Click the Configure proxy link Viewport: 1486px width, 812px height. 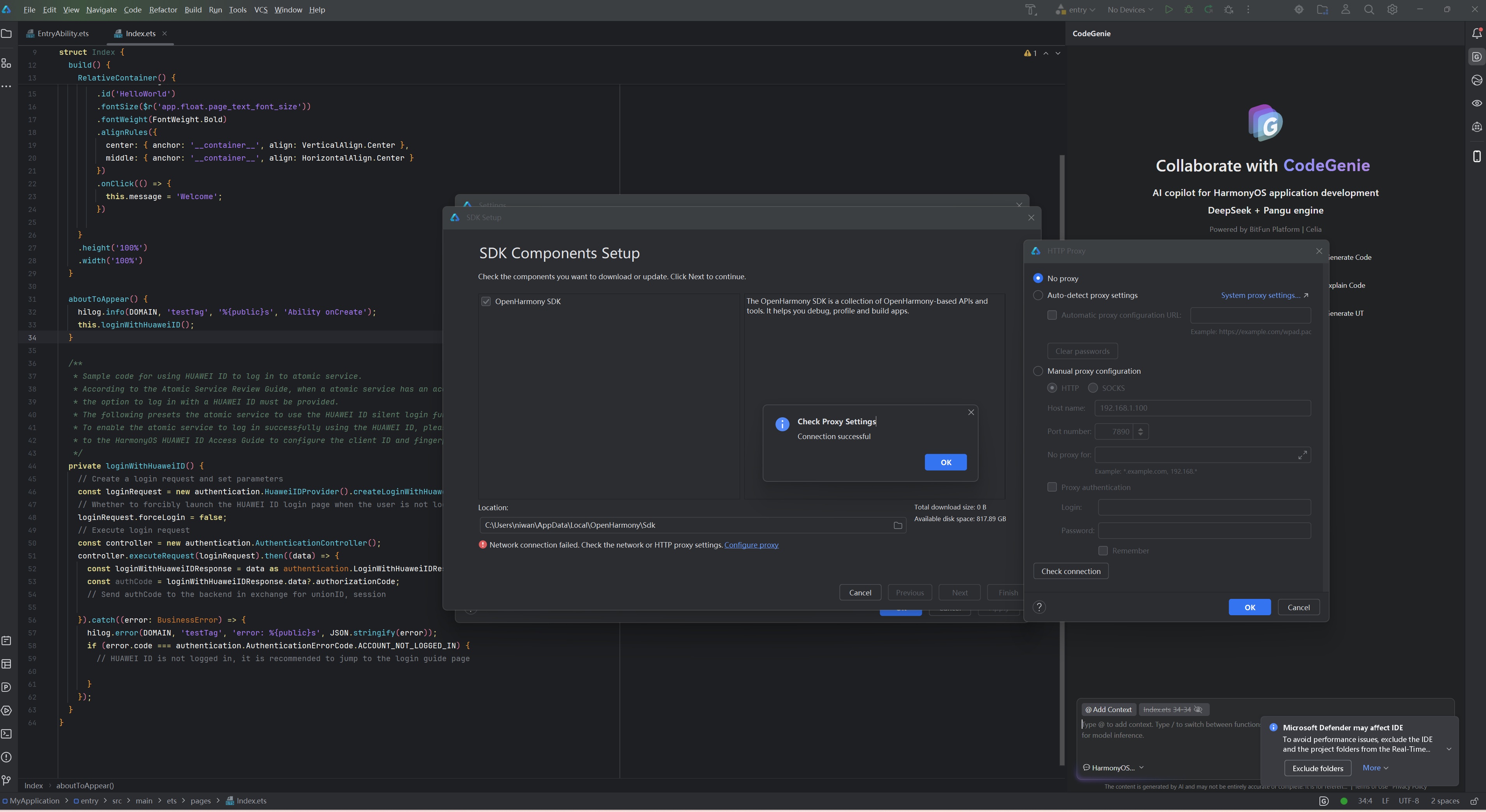pyautogui.click(x=751, y=545)
